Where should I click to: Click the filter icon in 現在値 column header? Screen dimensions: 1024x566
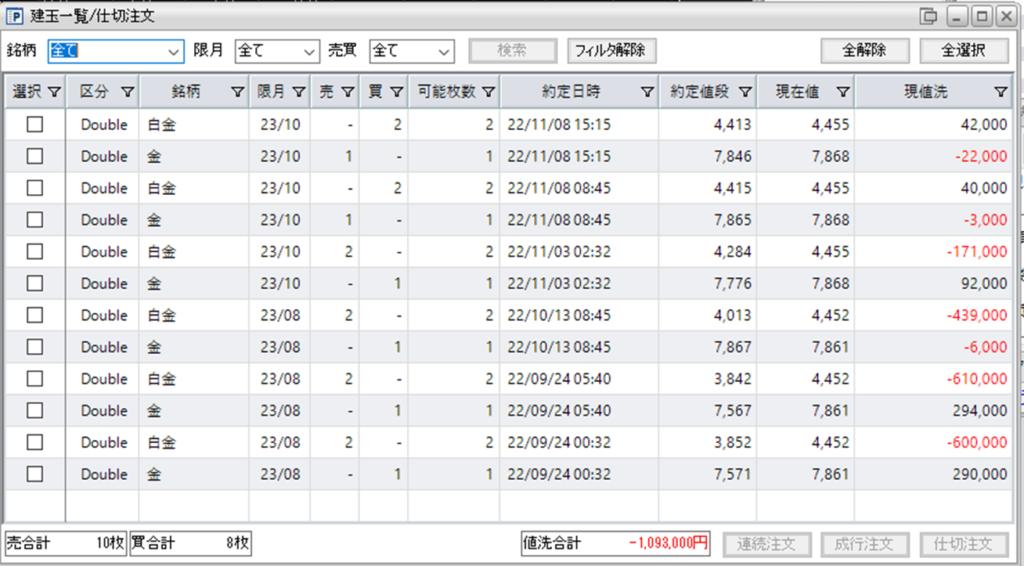[x=842, y=92]
